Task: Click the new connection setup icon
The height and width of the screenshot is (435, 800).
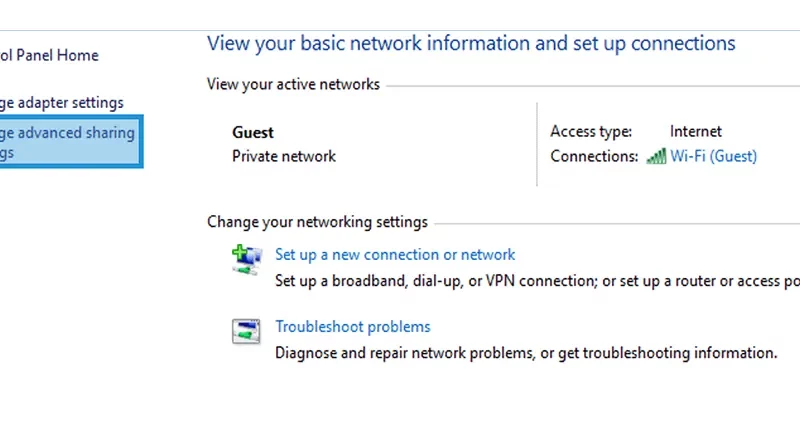Action: [x=247, y=260]
